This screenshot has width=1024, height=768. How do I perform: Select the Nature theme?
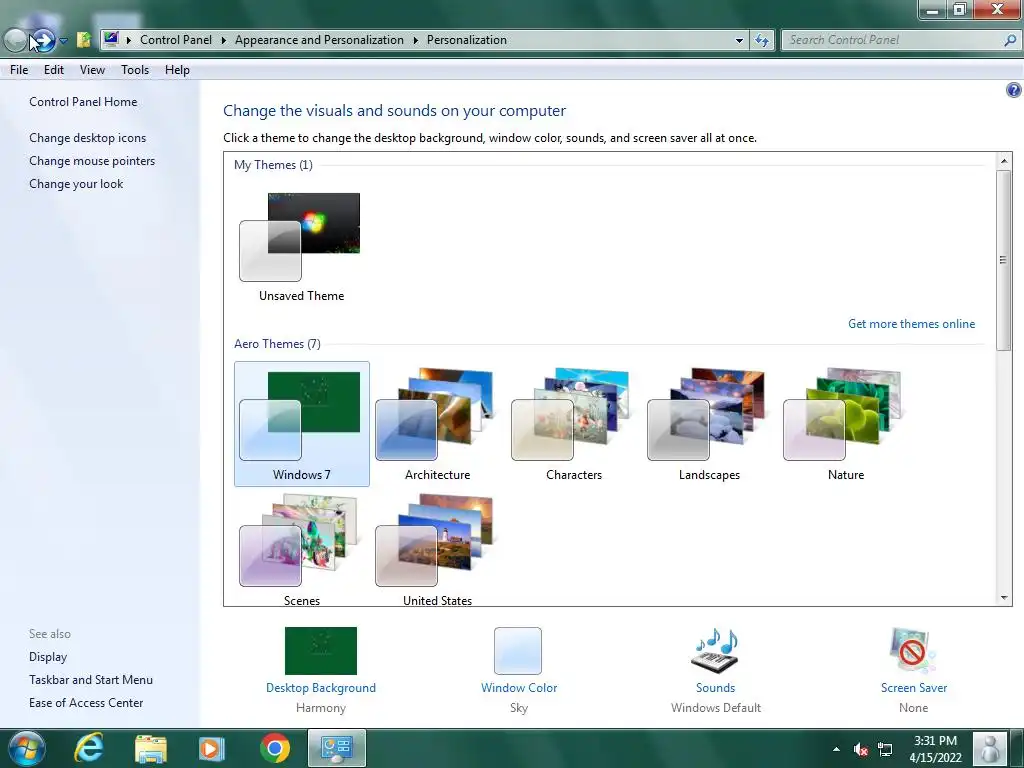click(x=846, y=424)
